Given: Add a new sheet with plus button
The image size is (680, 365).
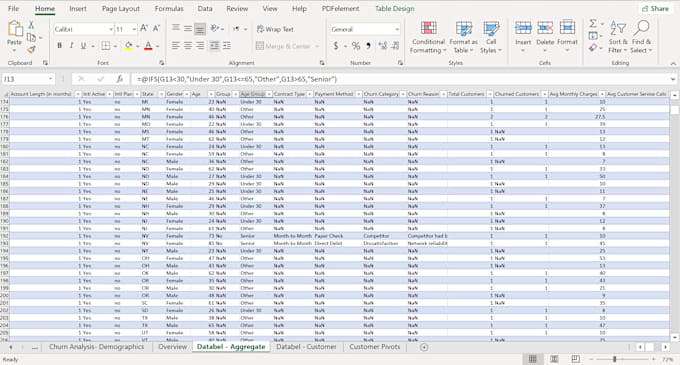Looking at the screenshot, I should click(x=424, y=347).
